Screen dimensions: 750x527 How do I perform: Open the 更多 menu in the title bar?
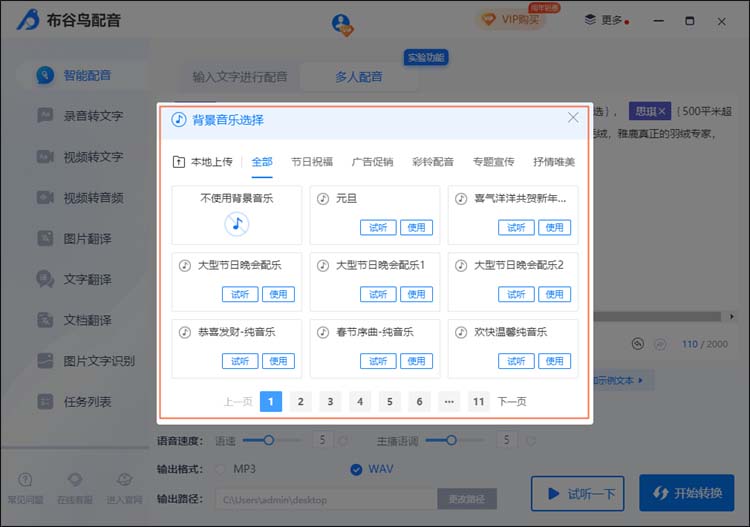pyautogui.click(x=605, y=19)
